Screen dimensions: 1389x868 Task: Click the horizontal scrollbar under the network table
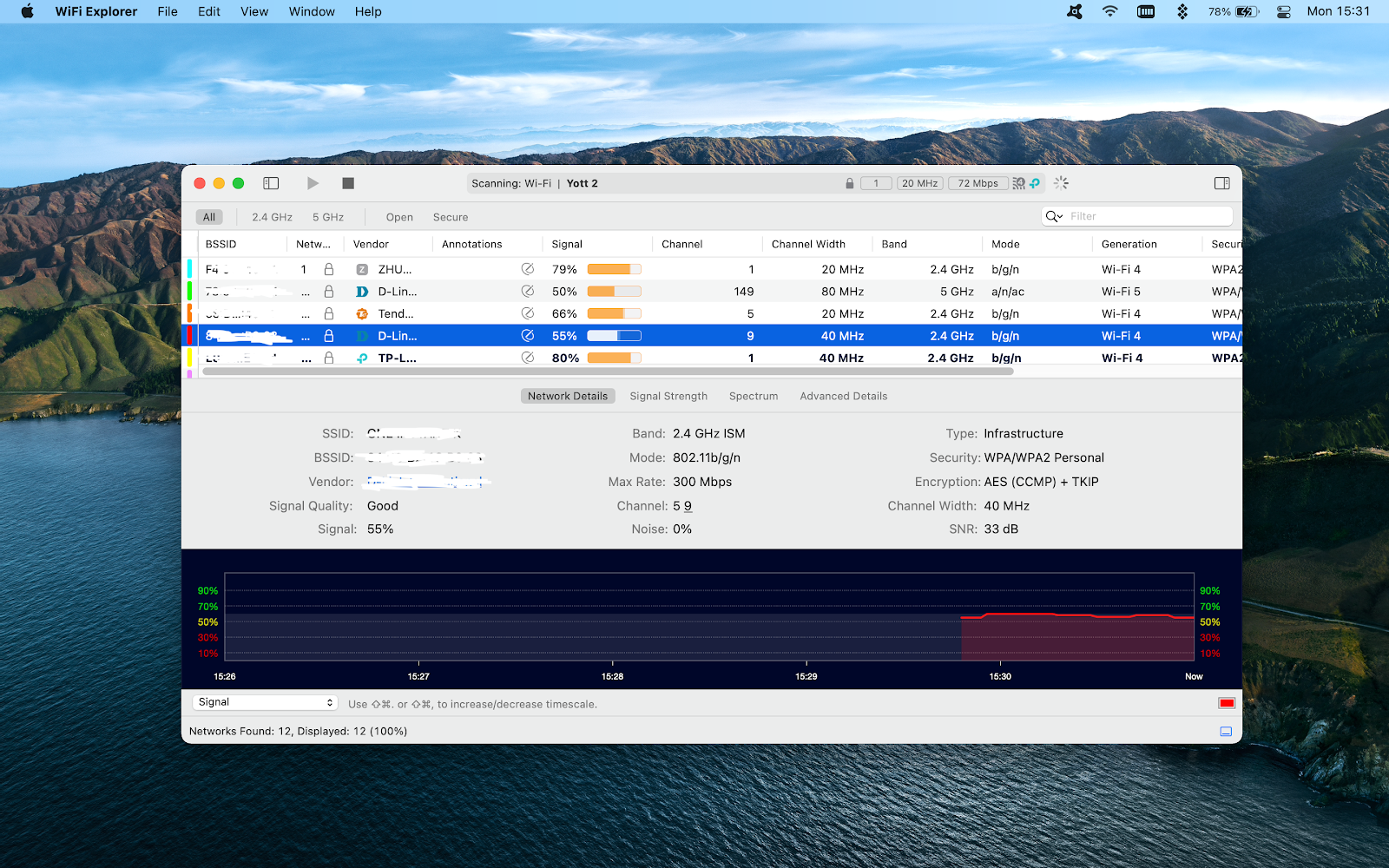608,372
